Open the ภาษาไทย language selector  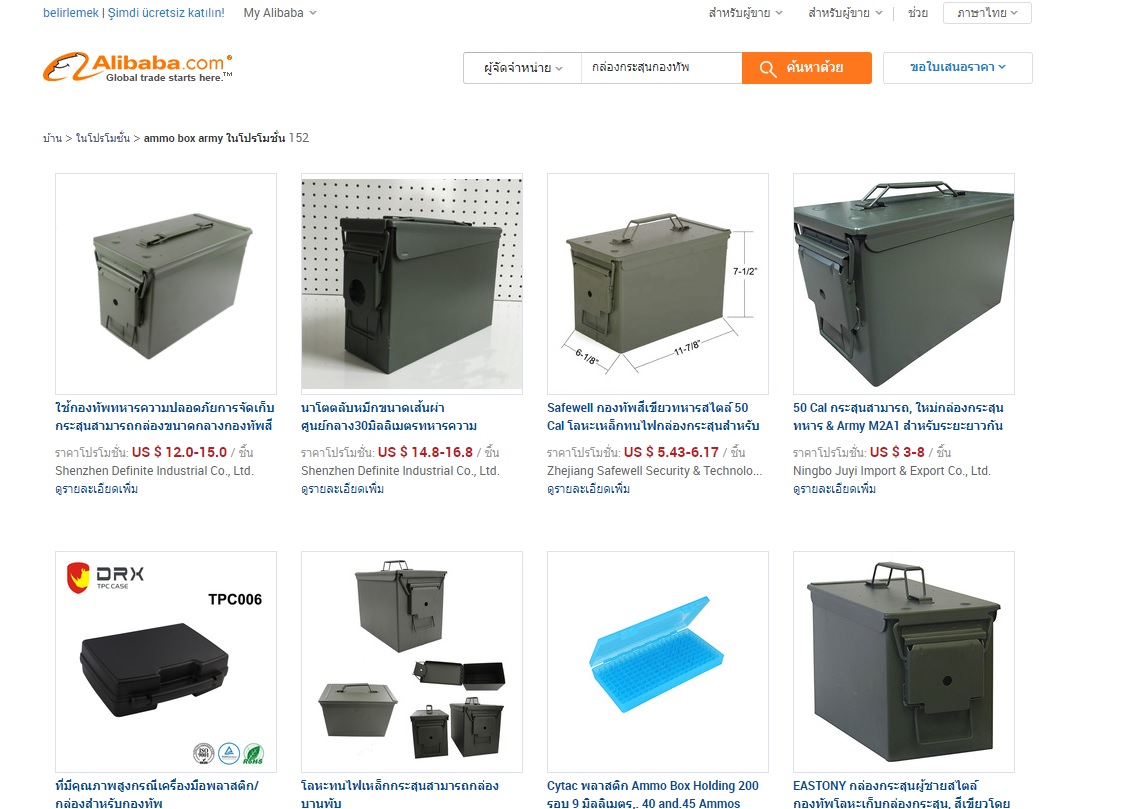coord(987,13)
